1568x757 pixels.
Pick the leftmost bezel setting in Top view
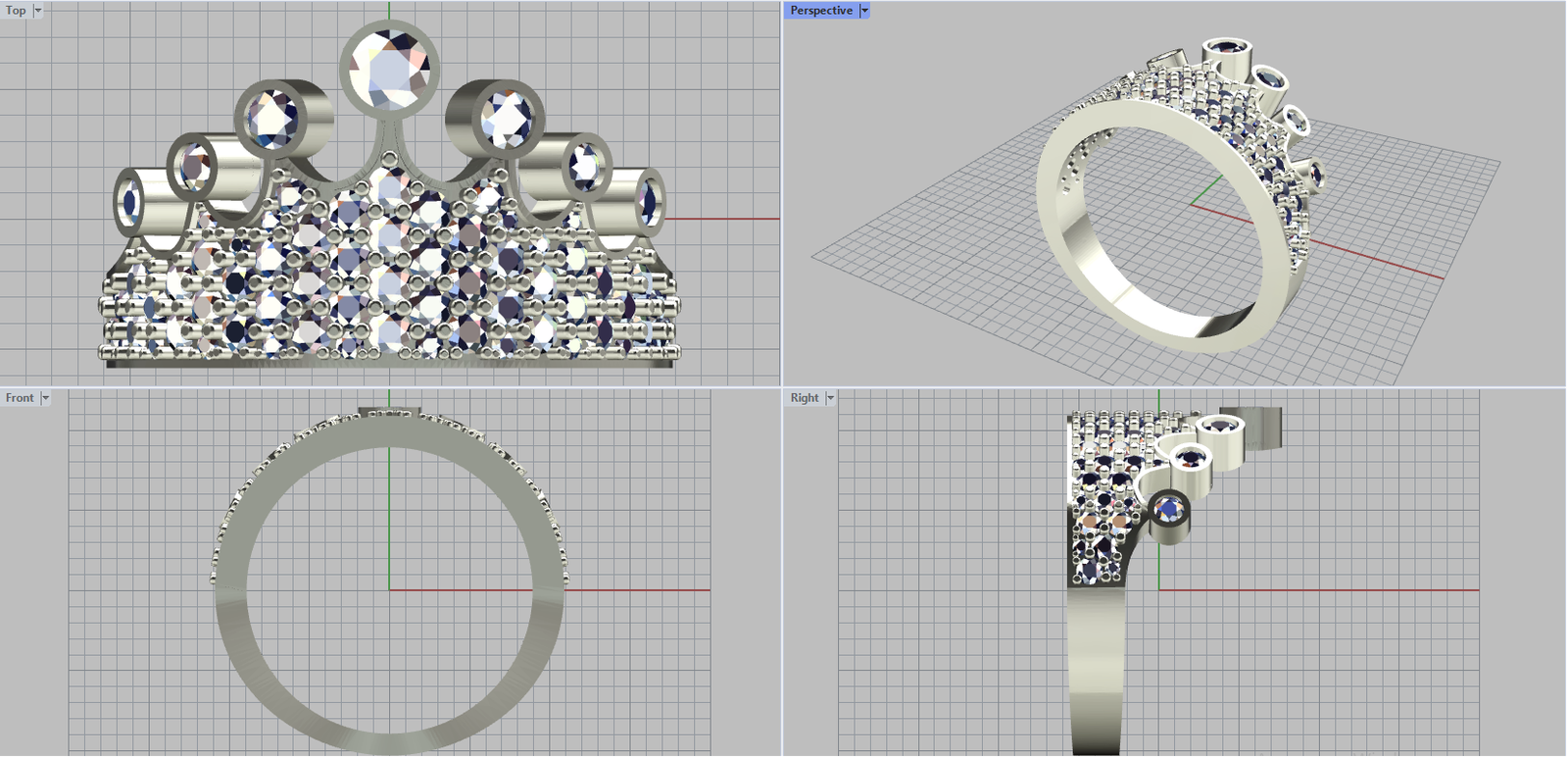(x=130, y=202)
